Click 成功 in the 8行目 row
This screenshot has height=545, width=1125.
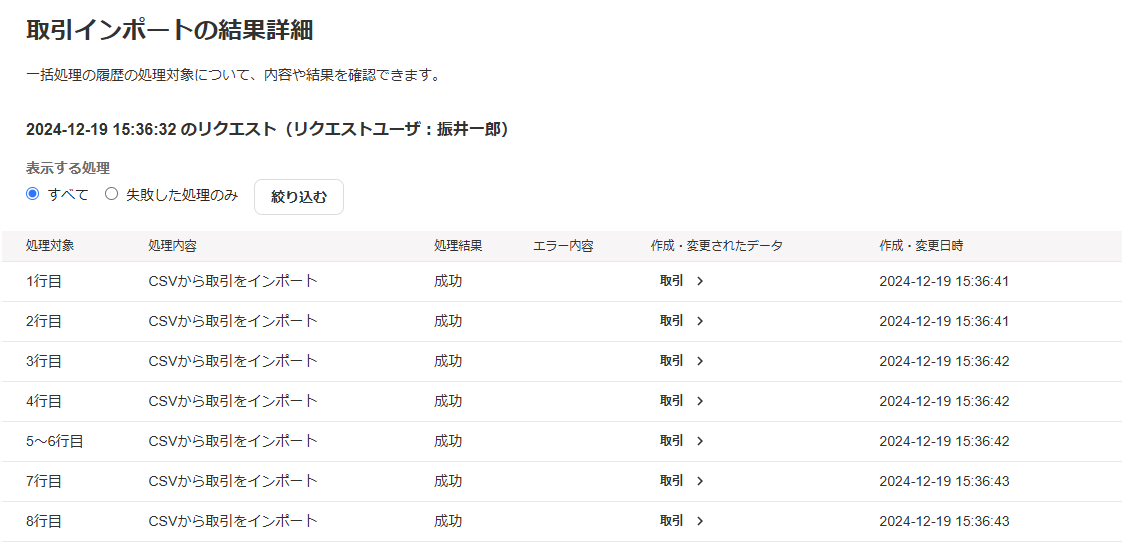click(448, 521)
